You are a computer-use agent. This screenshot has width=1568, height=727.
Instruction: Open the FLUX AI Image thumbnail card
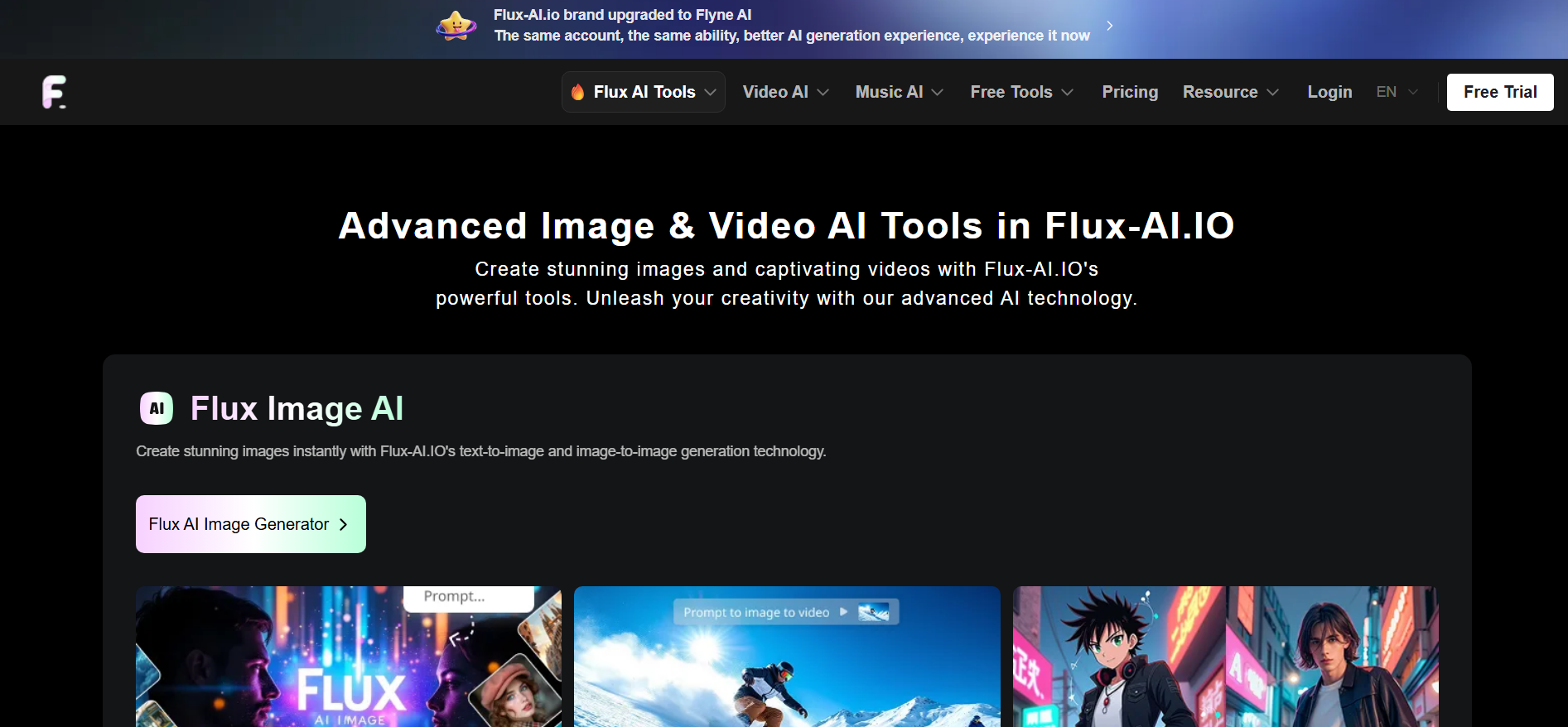(x=349, y=657)
